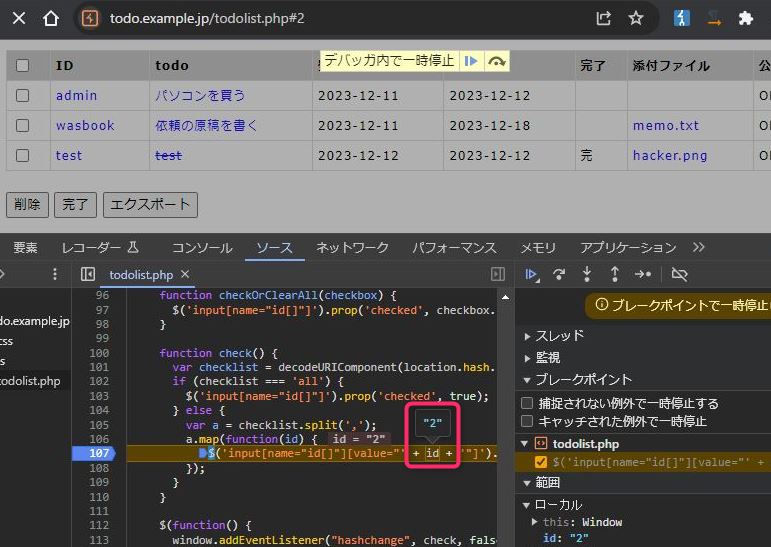Screen dimensions: 771x547
Task: Deactivate all breakpoints icon
Action: coord(679,274)
